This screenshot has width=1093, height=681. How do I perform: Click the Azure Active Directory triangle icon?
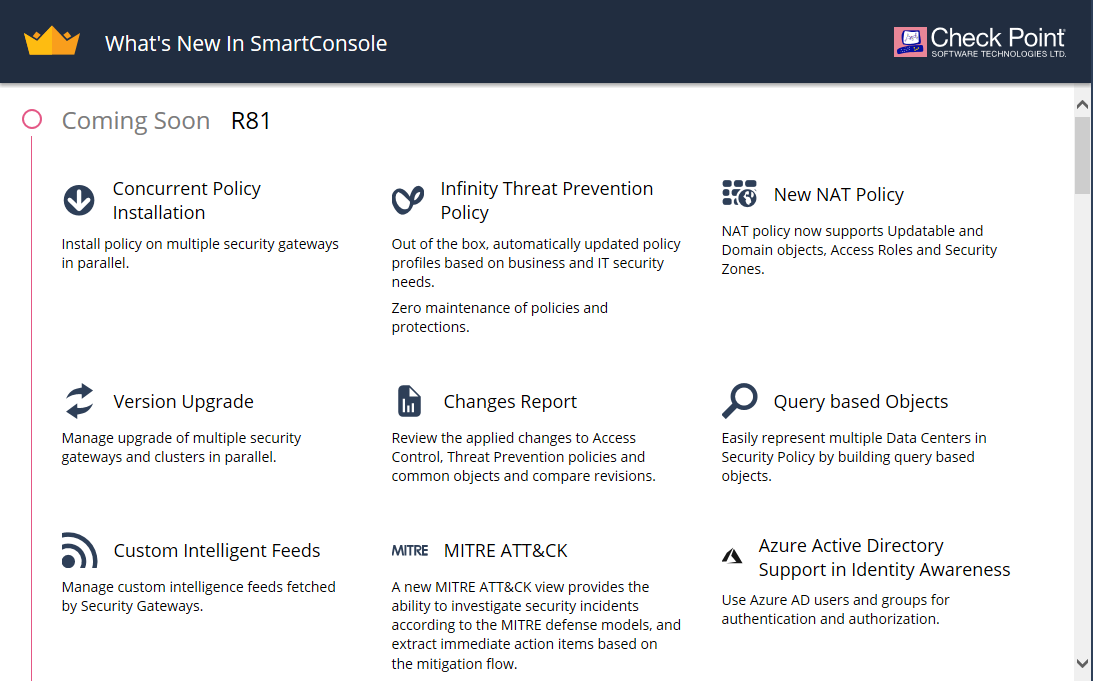coord(732,556)
